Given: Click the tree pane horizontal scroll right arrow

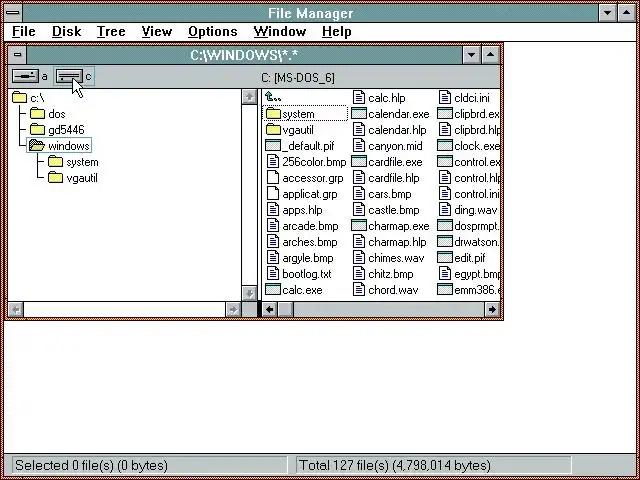Looking at the screenshot, I should click(233, 310).
